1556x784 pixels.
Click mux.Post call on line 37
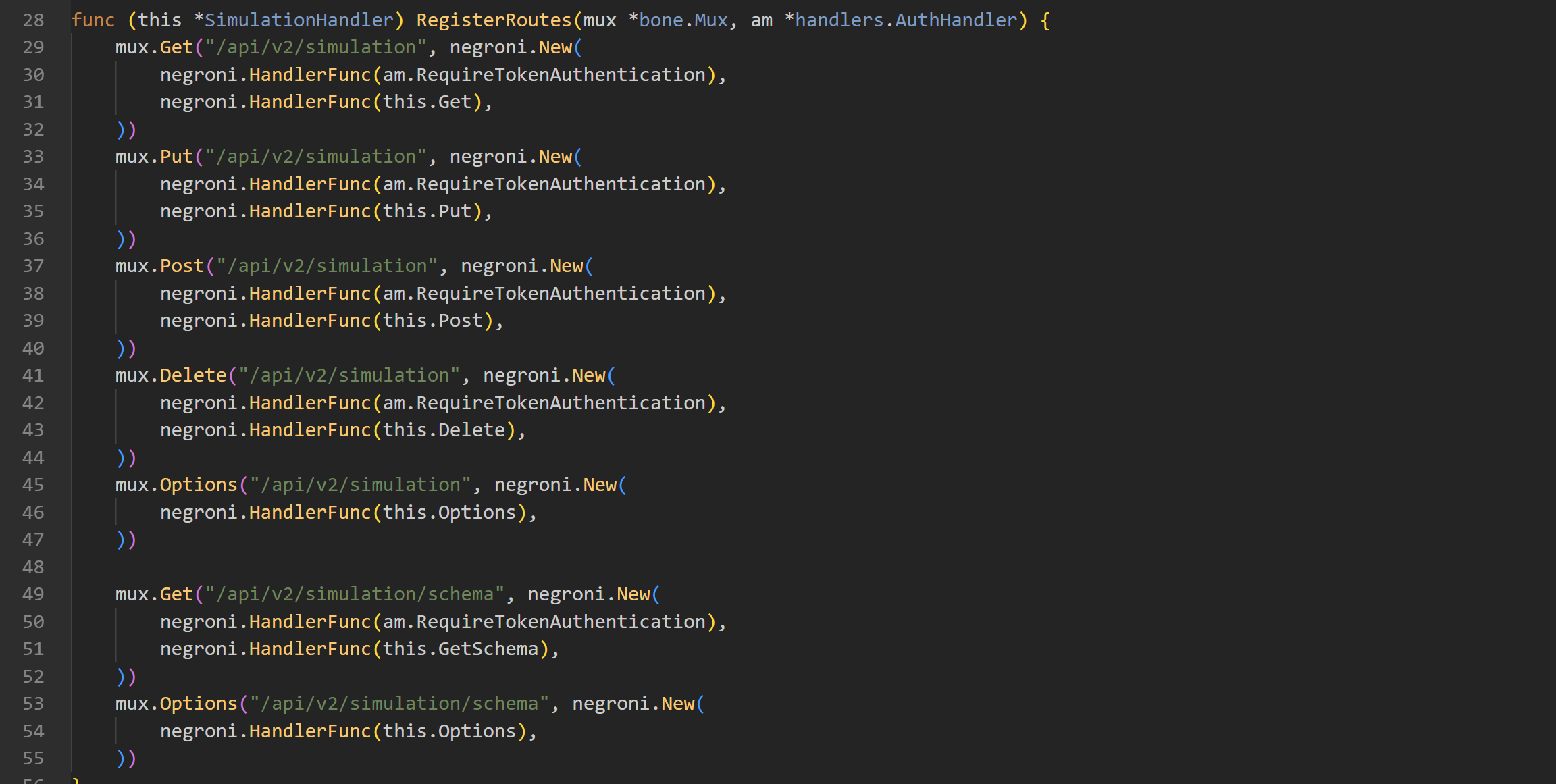(x=159, y=266)
